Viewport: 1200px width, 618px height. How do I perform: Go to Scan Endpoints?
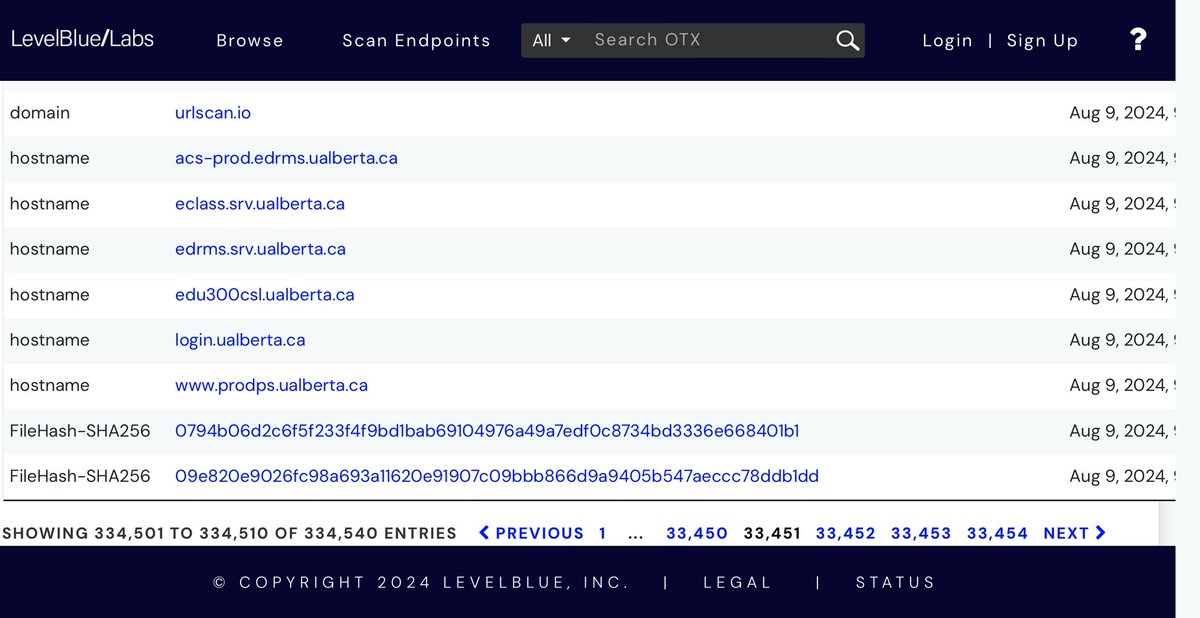[416, 41]
